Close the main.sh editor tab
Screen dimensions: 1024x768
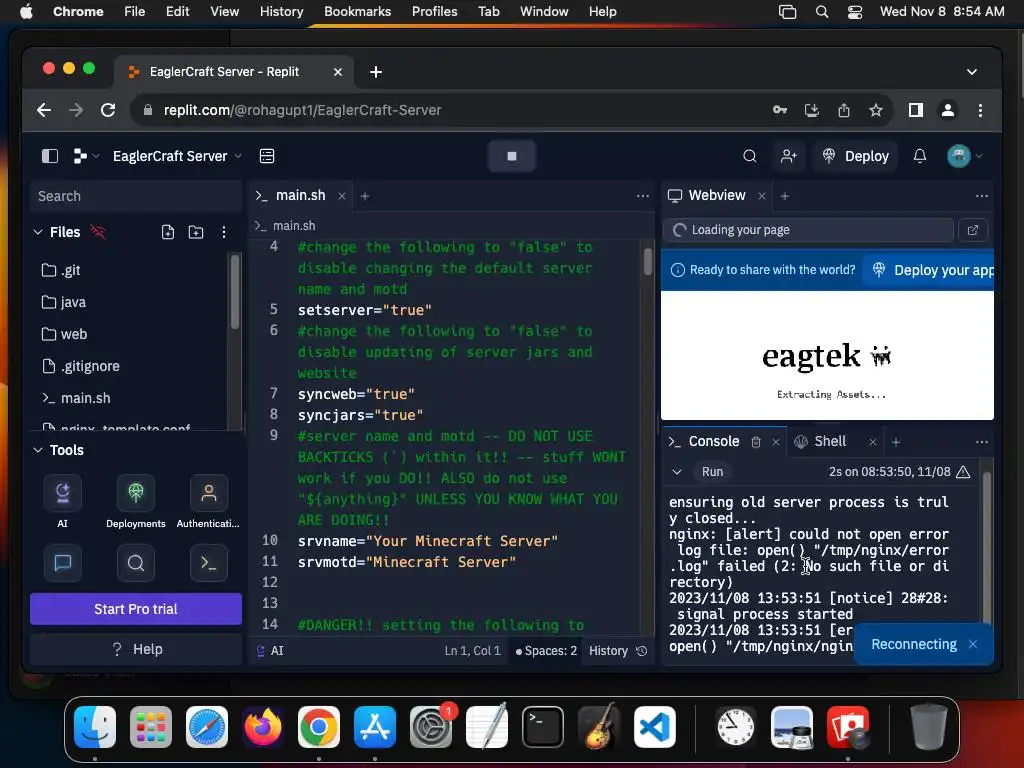click(342, 196)
